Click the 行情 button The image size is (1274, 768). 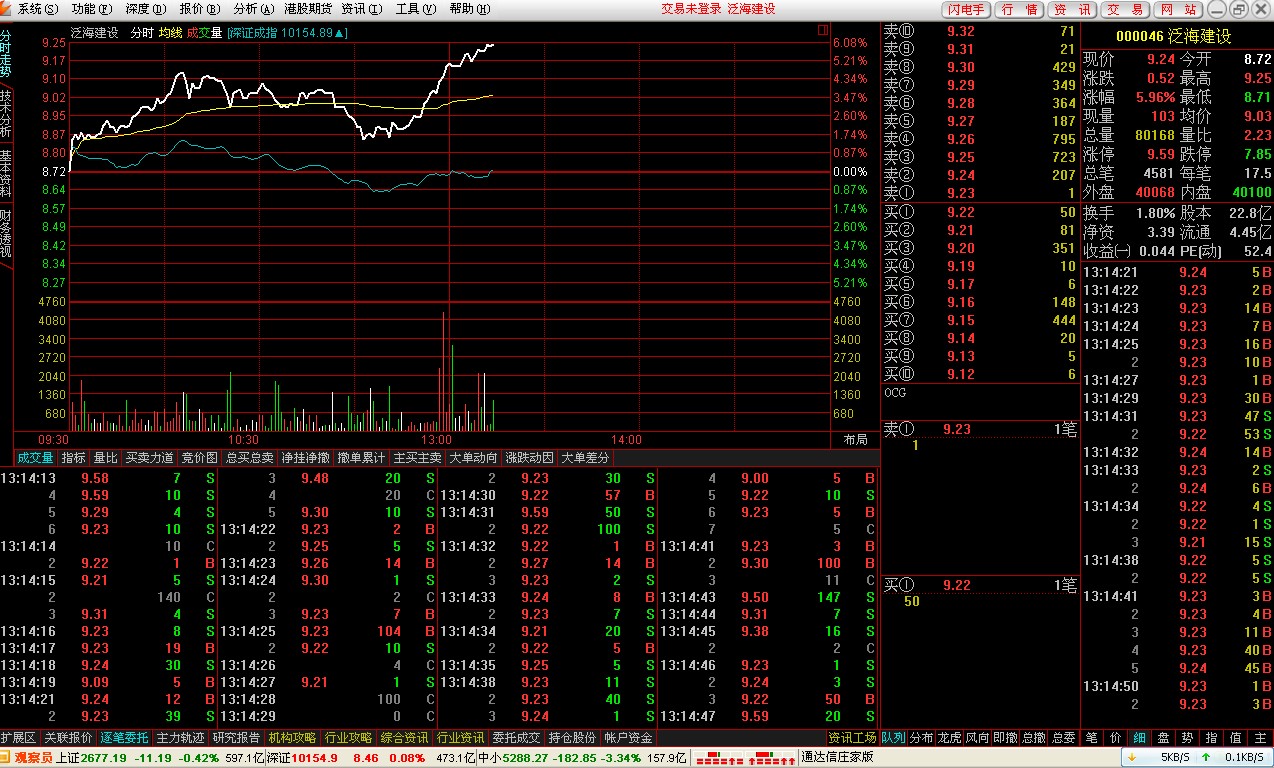point(1019,9)
